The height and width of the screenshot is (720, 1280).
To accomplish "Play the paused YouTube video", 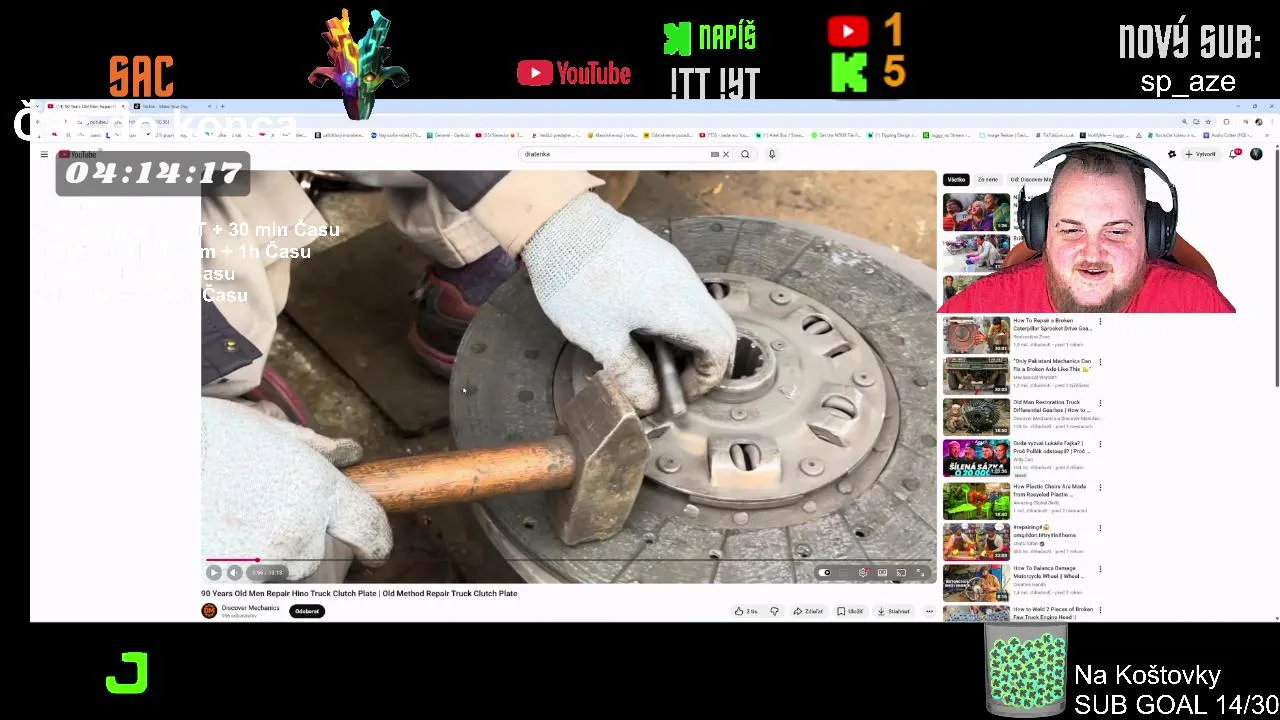I will click(214, 572).
